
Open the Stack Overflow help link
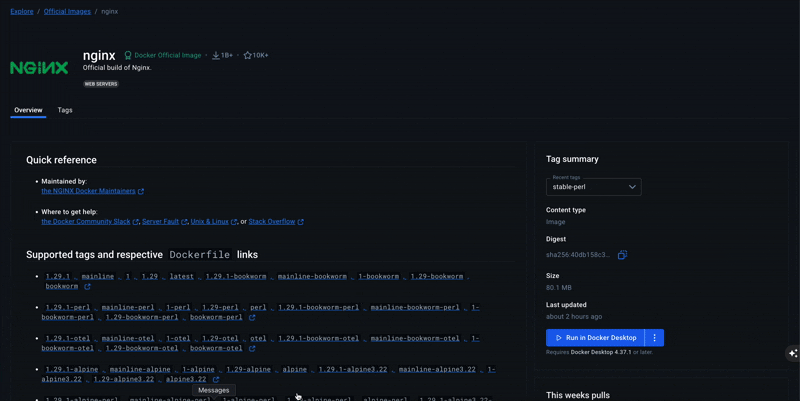click(272, 221)
